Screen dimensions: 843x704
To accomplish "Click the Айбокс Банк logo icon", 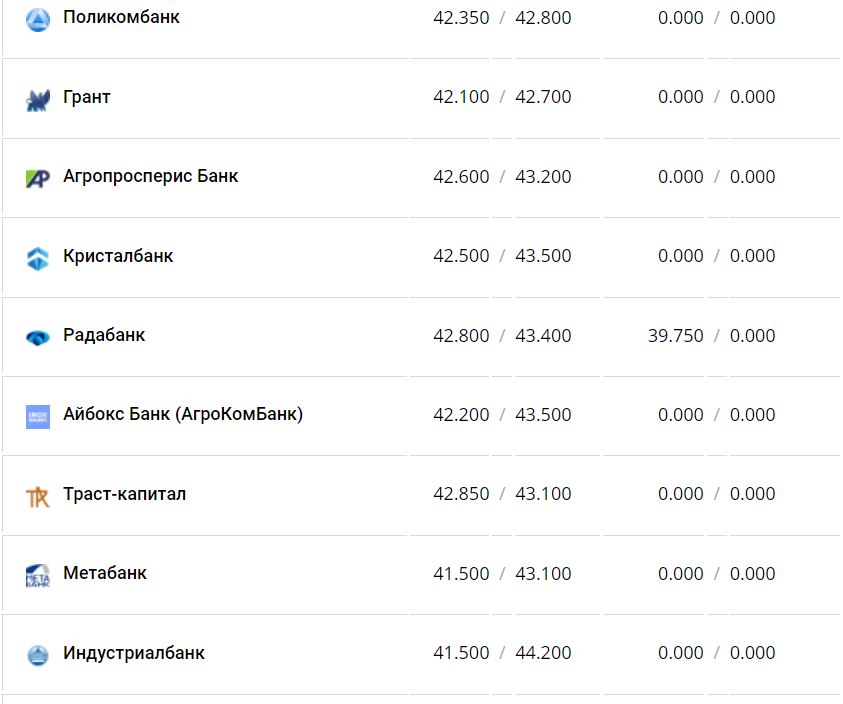I will coord(37,416).
